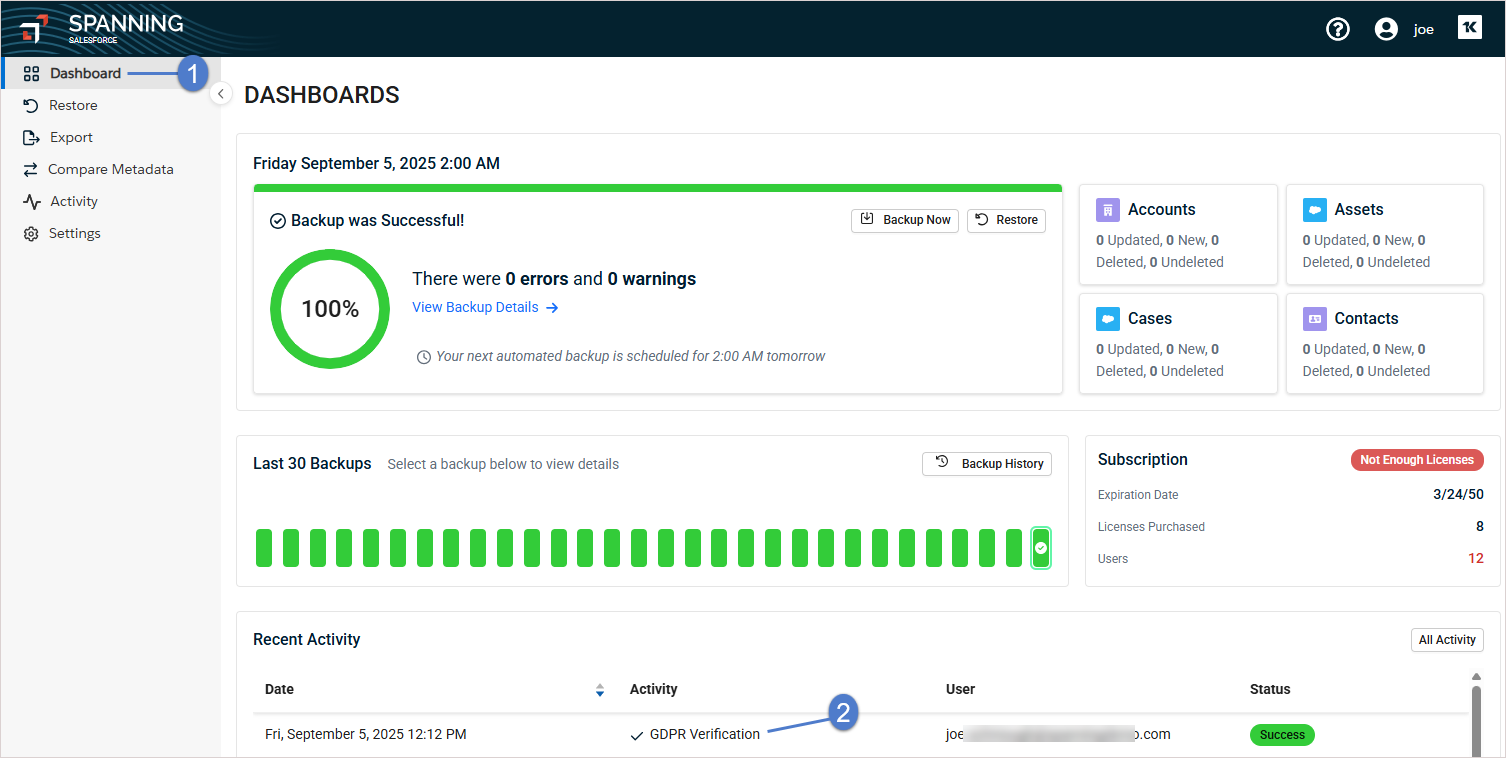Screen dimensions: 1506x758
Task: Click the Accounts building icon
Action: point(1107,210)
